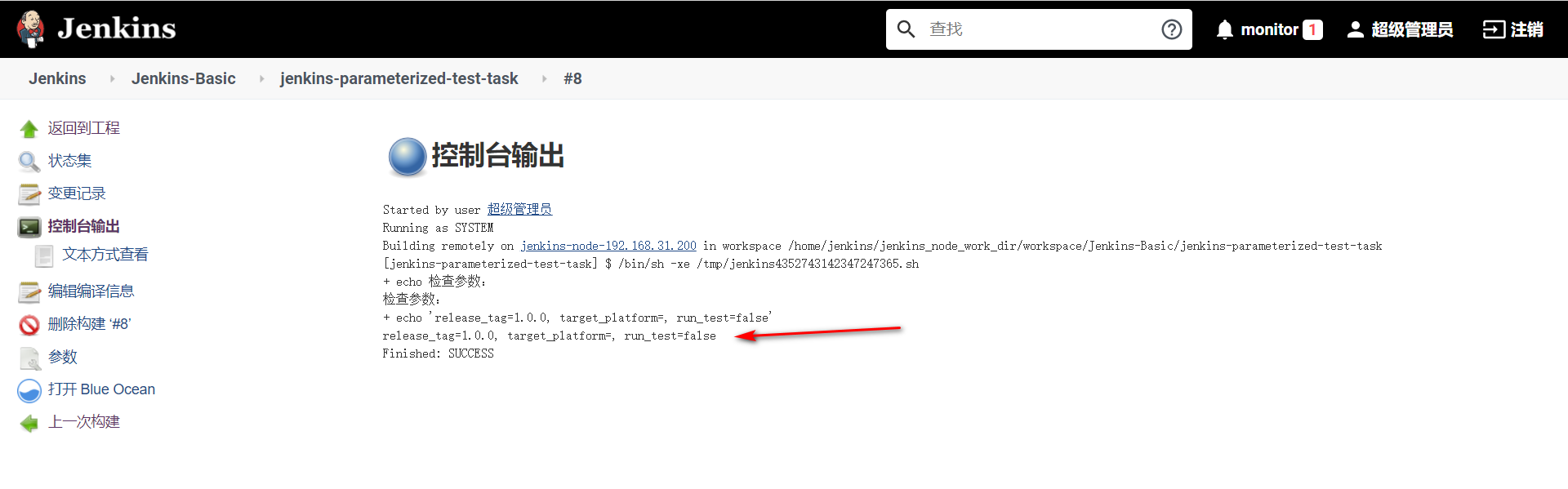The image size is (1568, 489).
Task: Open 超级管理员 link in console output
Action: [x=519, y=210]
